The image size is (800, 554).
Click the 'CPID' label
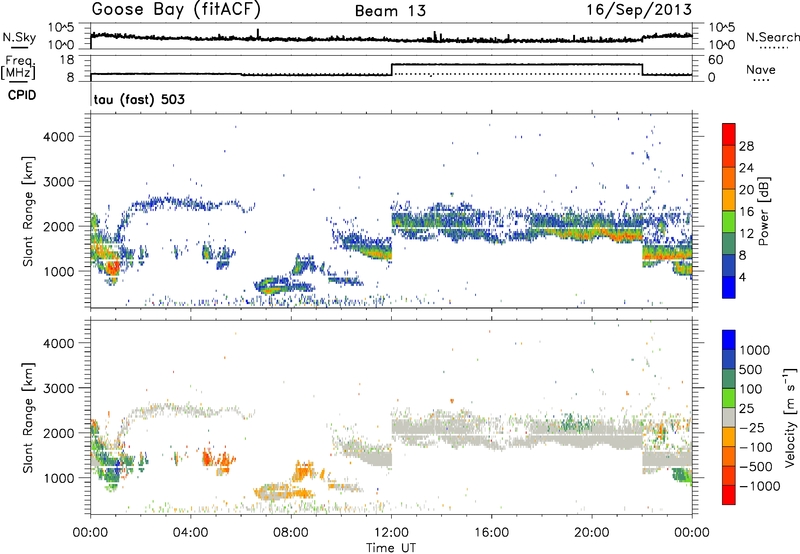22,95
